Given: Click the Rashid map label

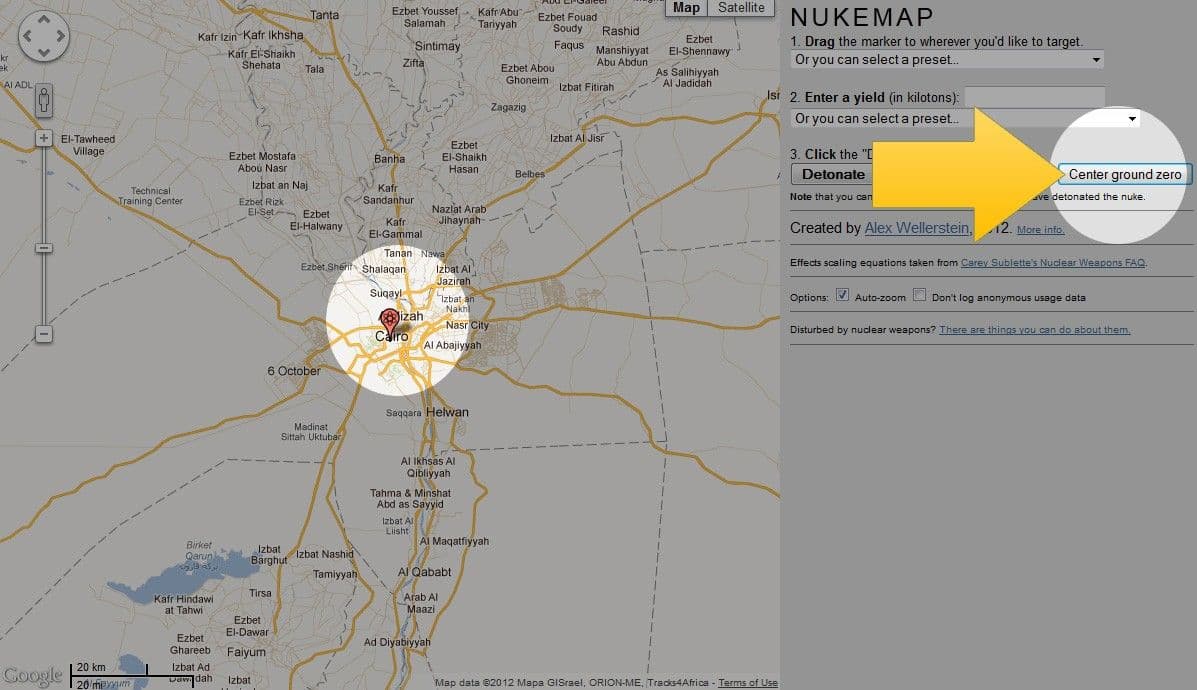Looking at the screenshot, I should click(x=621, y=31).
